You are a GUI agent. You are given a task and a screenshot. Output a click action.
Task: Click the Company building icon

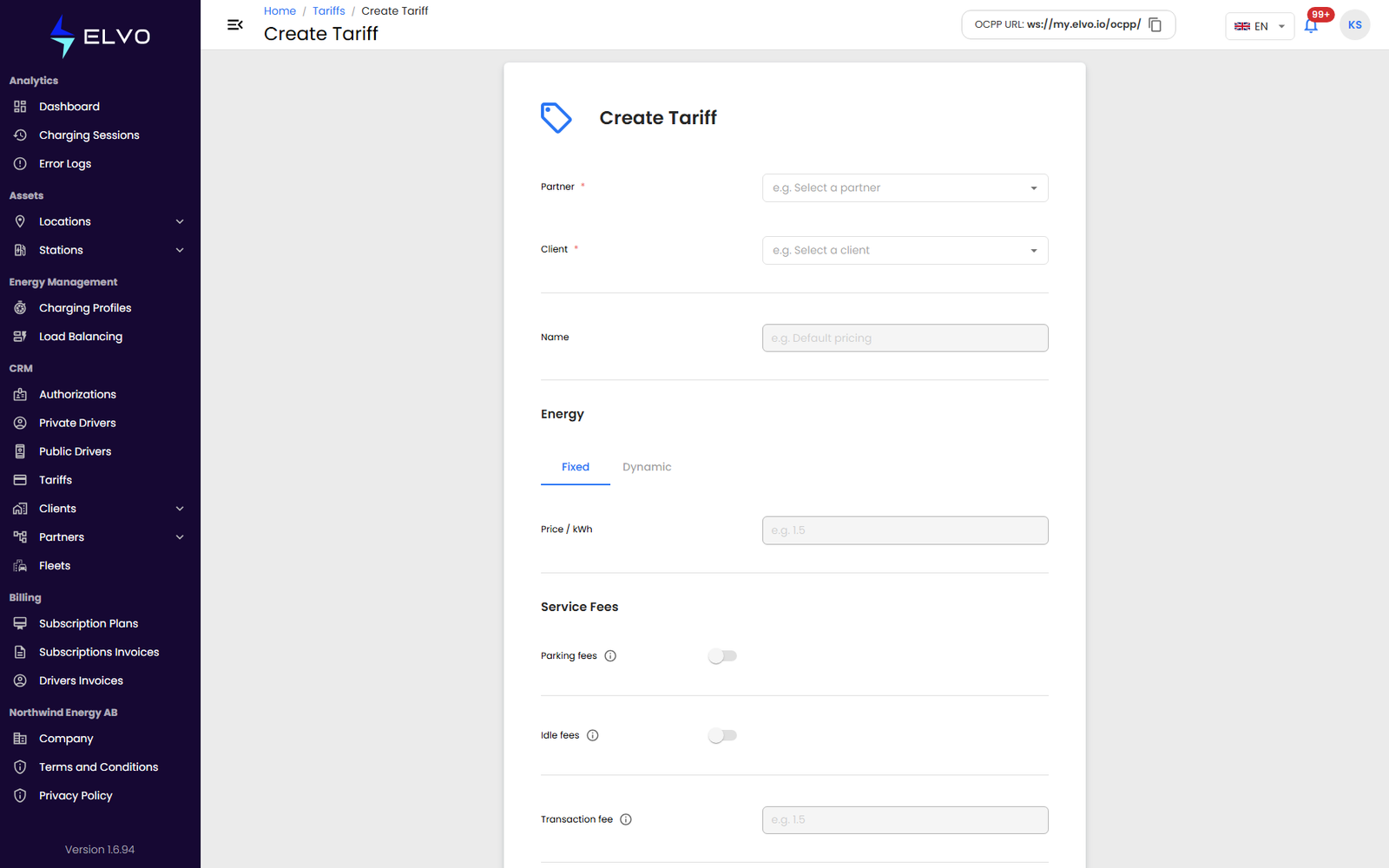point(20,739)
